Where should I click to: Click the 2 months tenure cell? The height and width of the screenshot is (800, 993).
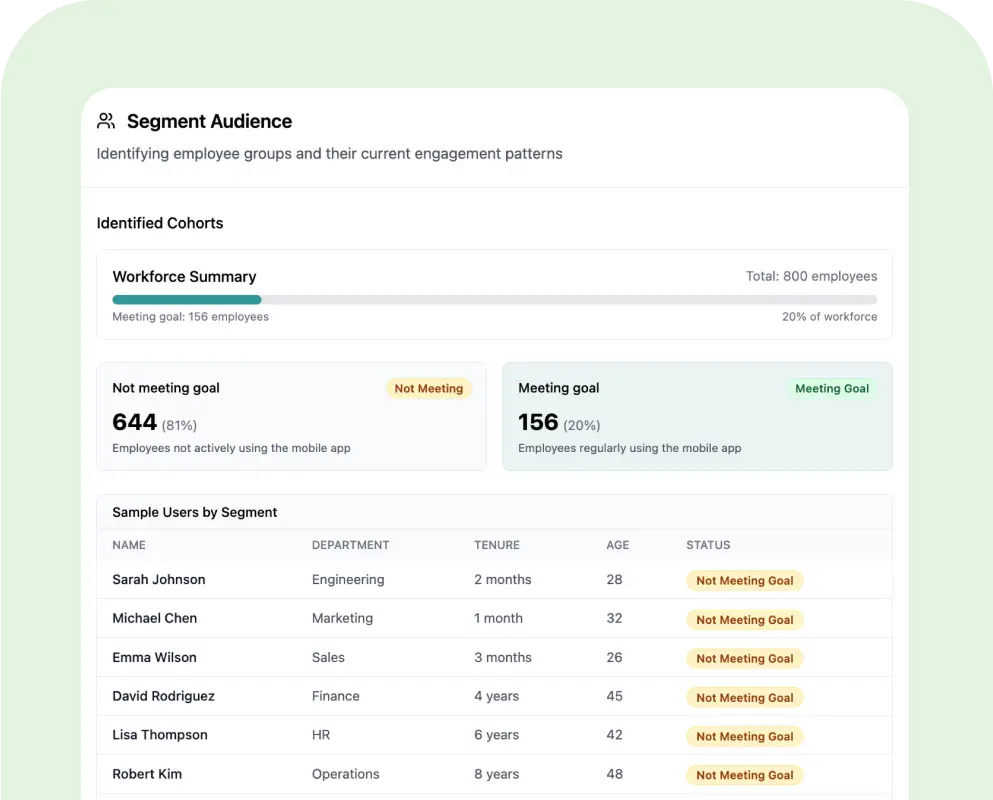pos(503,580)
